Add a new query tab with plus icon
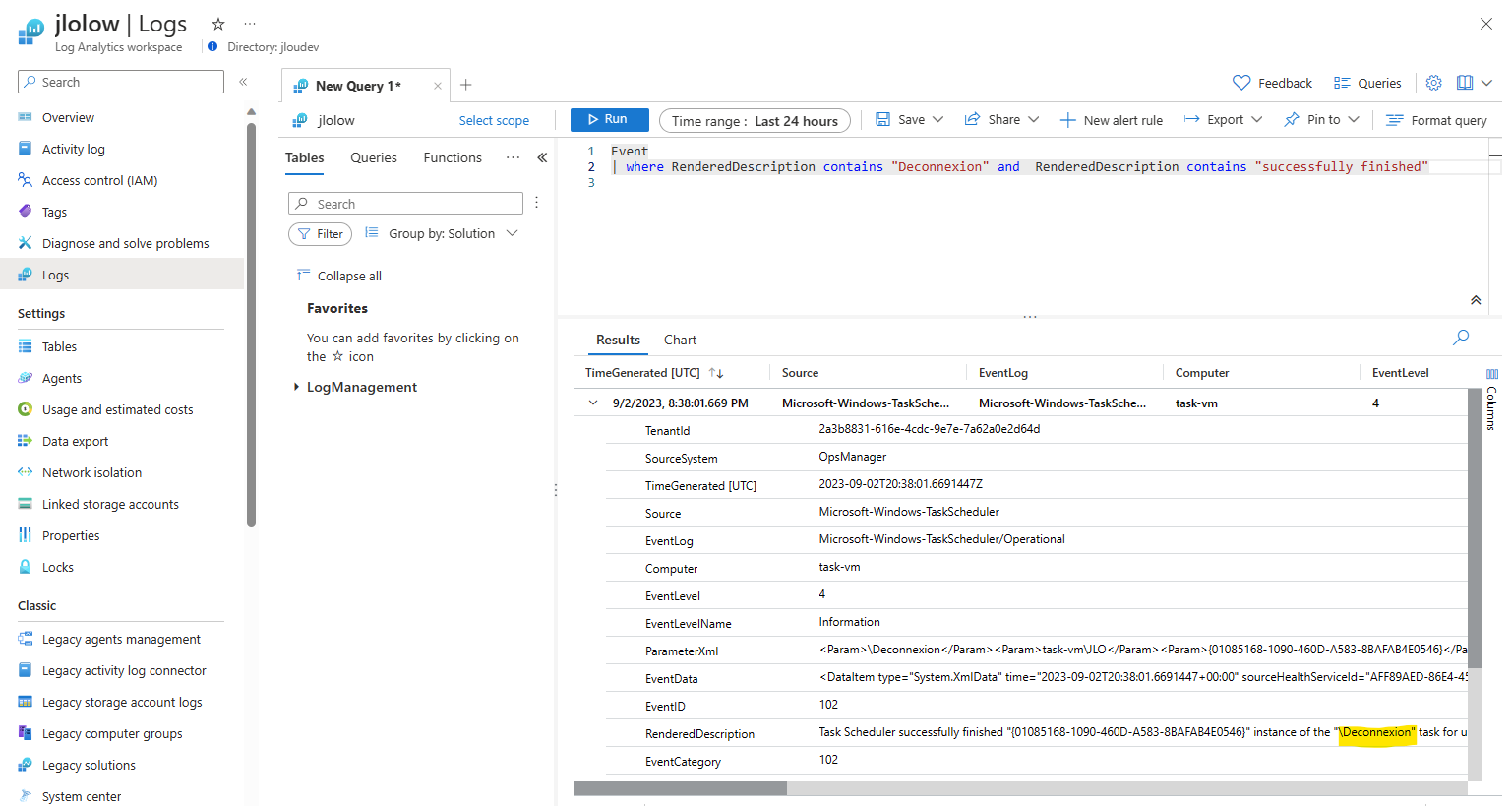The height and width of the screenshot is (806, 1512). click(x=466, y=85)
